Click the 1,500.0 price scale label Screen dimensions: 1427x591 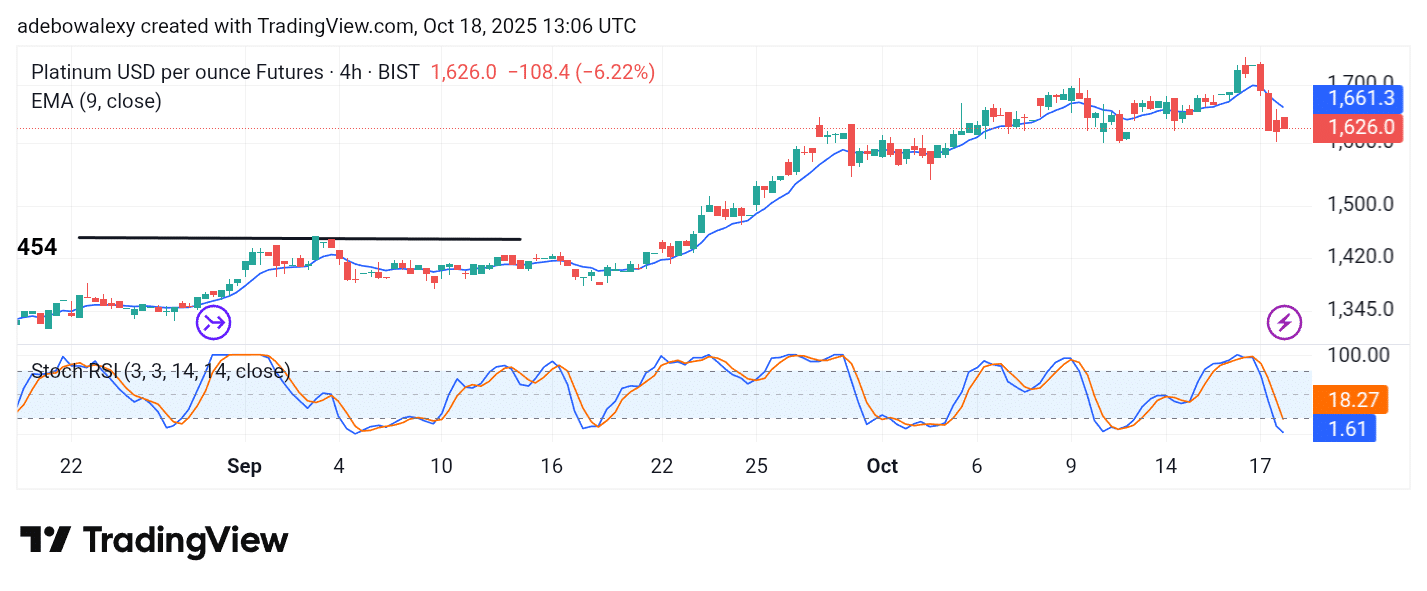pos(1357,204)
